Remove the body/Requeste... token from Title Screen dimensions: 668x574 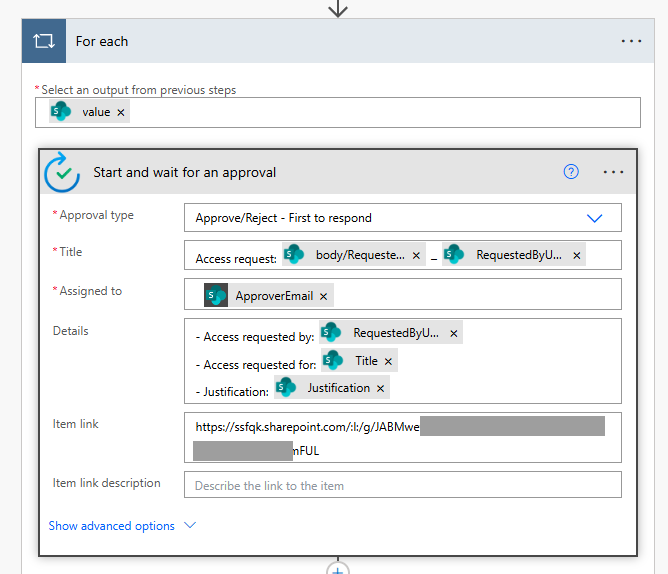[x=416, y=255]
